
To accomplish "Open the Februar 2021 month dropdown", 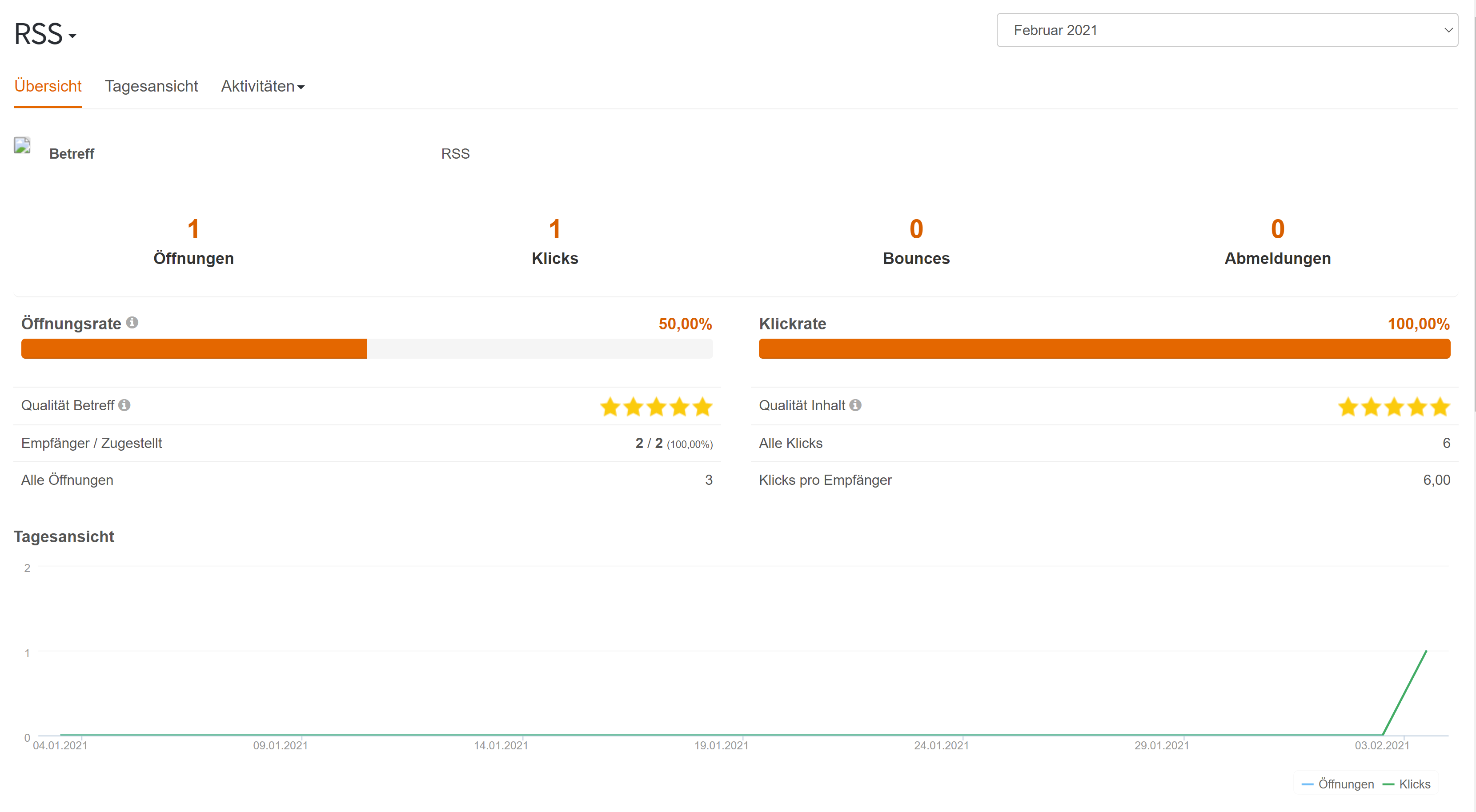I will (1227, 30).
